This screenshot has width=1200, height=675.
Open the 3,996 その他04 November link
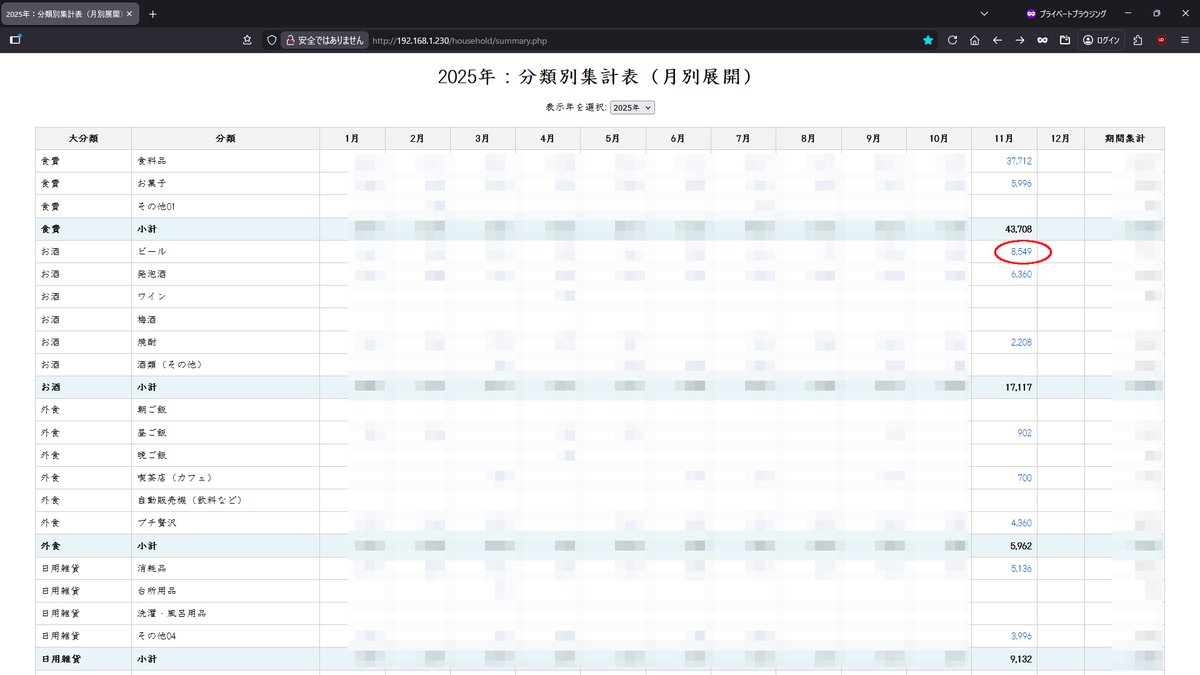point(1021,636)
